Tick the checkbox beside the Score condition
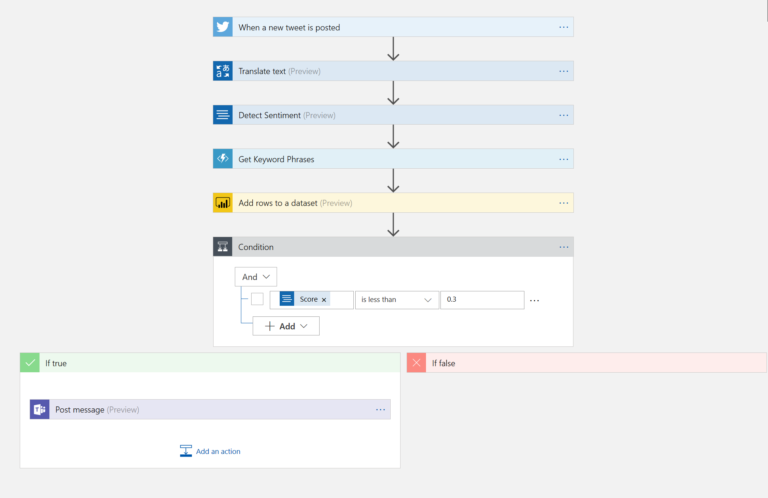The image size is (768, 498). point(257,299)
